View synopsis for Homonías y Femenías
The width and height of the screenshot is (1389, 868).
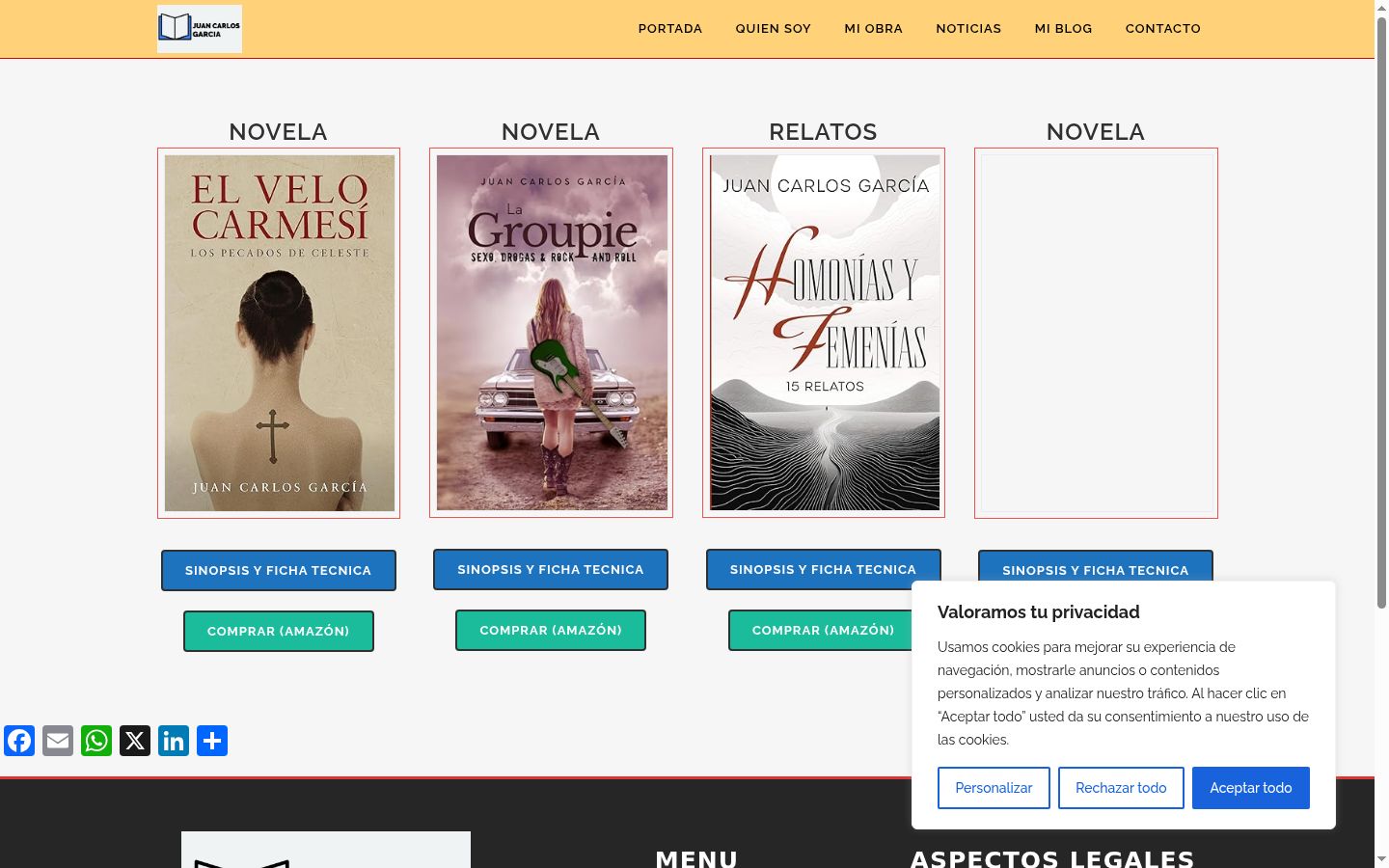823,569
